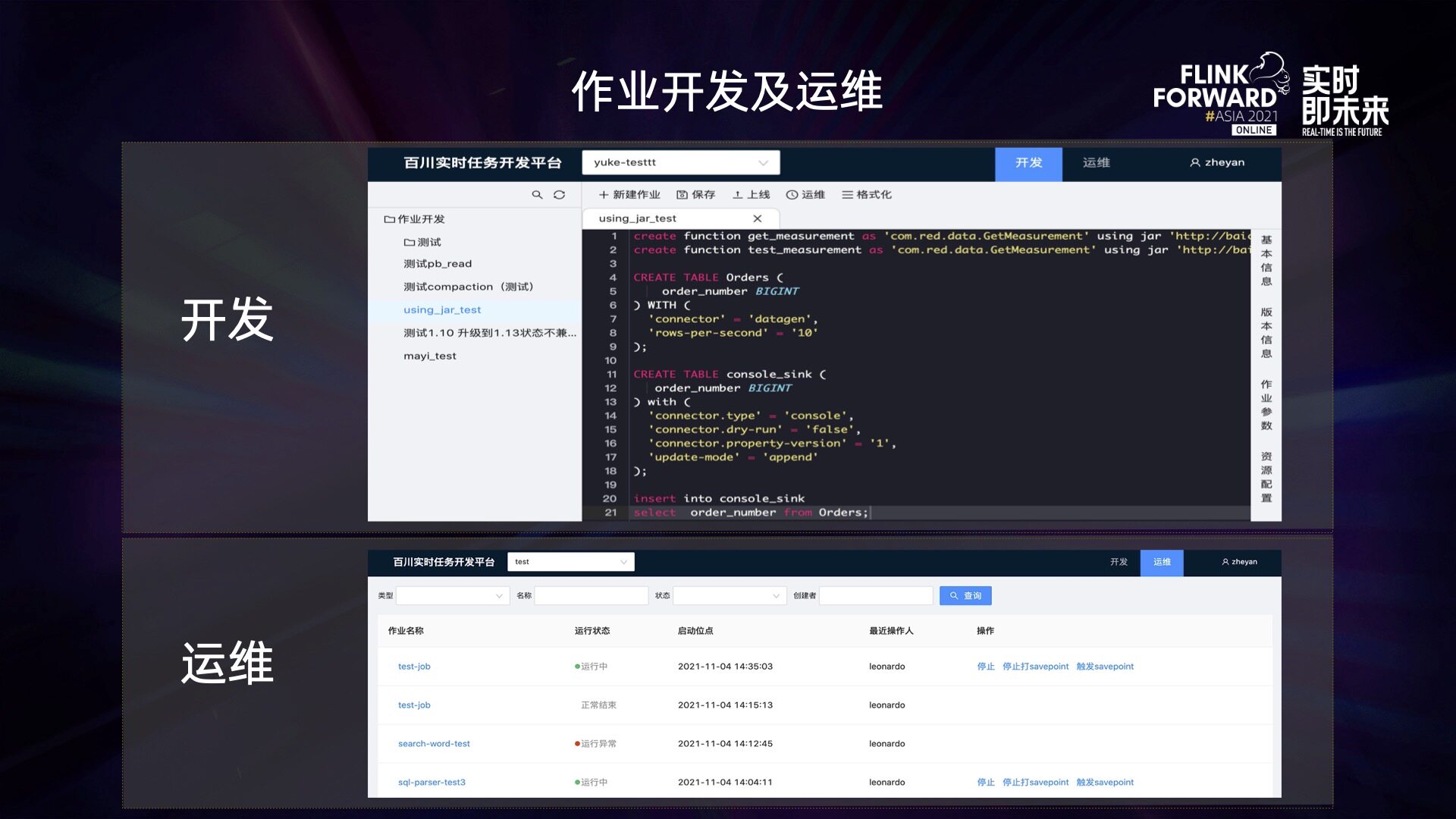
Task: Switch to the 运维 tab in top panel
Action: [1096, 162]
